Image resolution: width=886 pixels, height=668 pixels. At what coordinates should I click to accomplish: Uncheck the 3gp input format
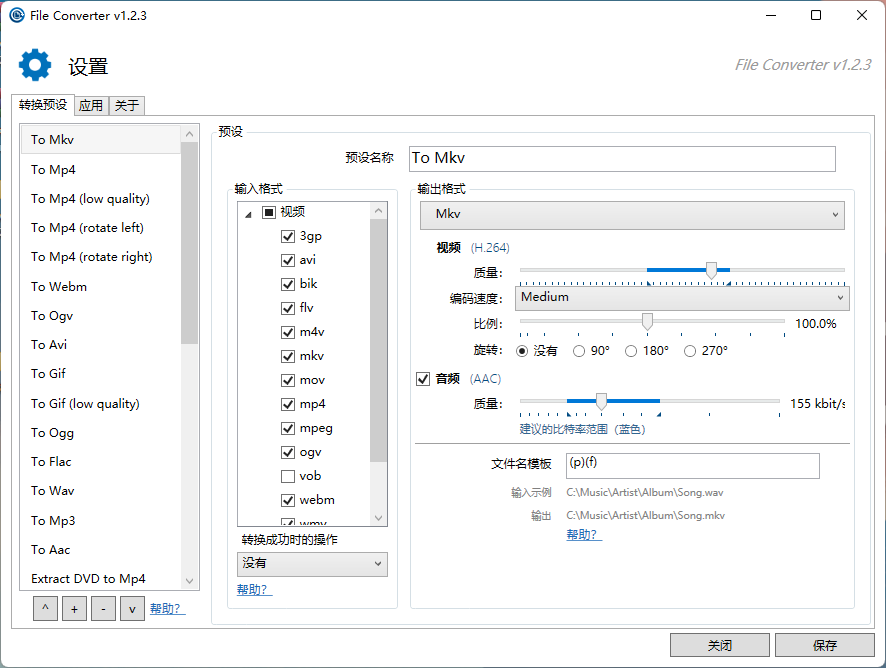coord(288,236)
